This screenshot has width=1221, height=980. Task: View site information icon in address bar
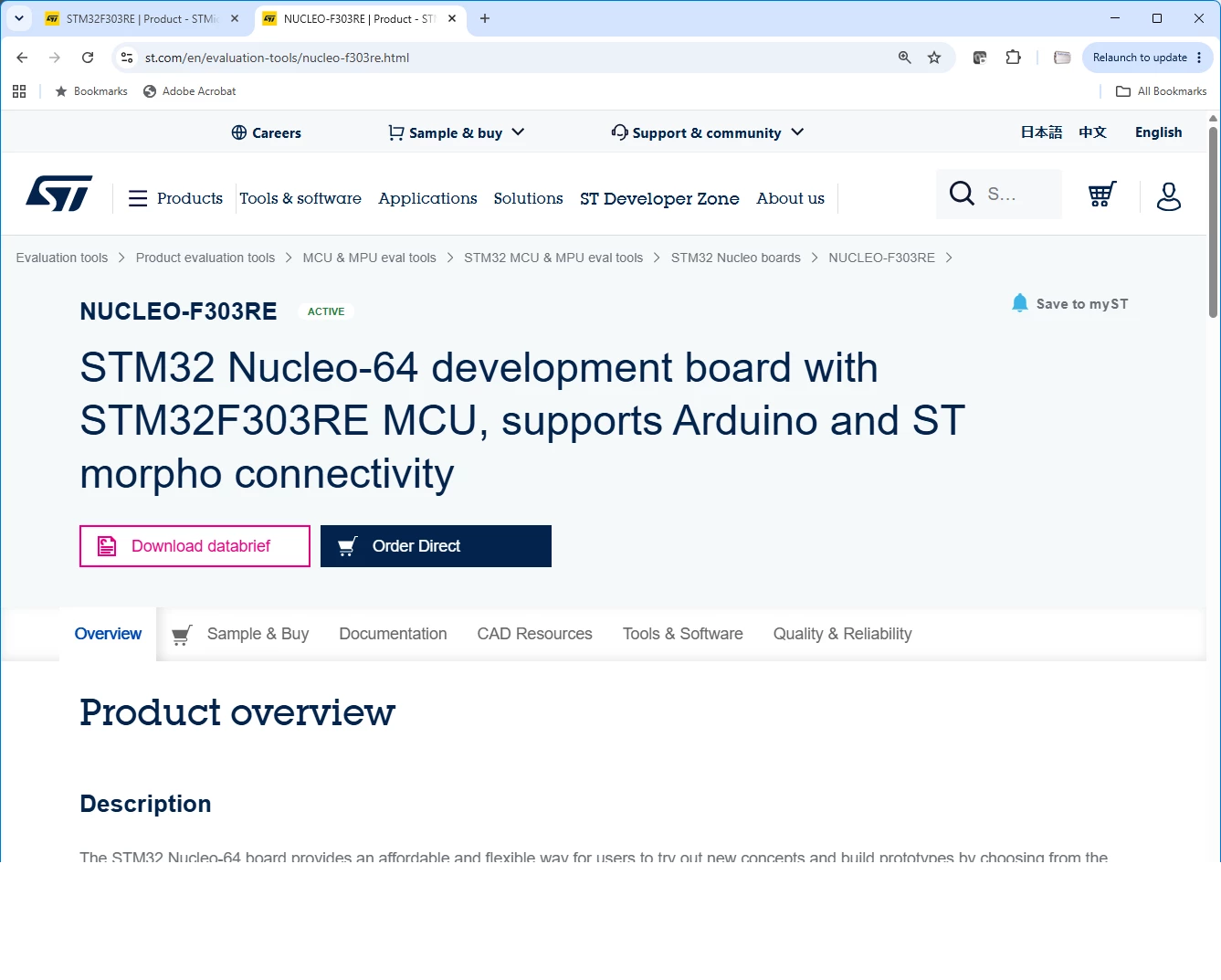pyautogui.click(x=127, y=58)
